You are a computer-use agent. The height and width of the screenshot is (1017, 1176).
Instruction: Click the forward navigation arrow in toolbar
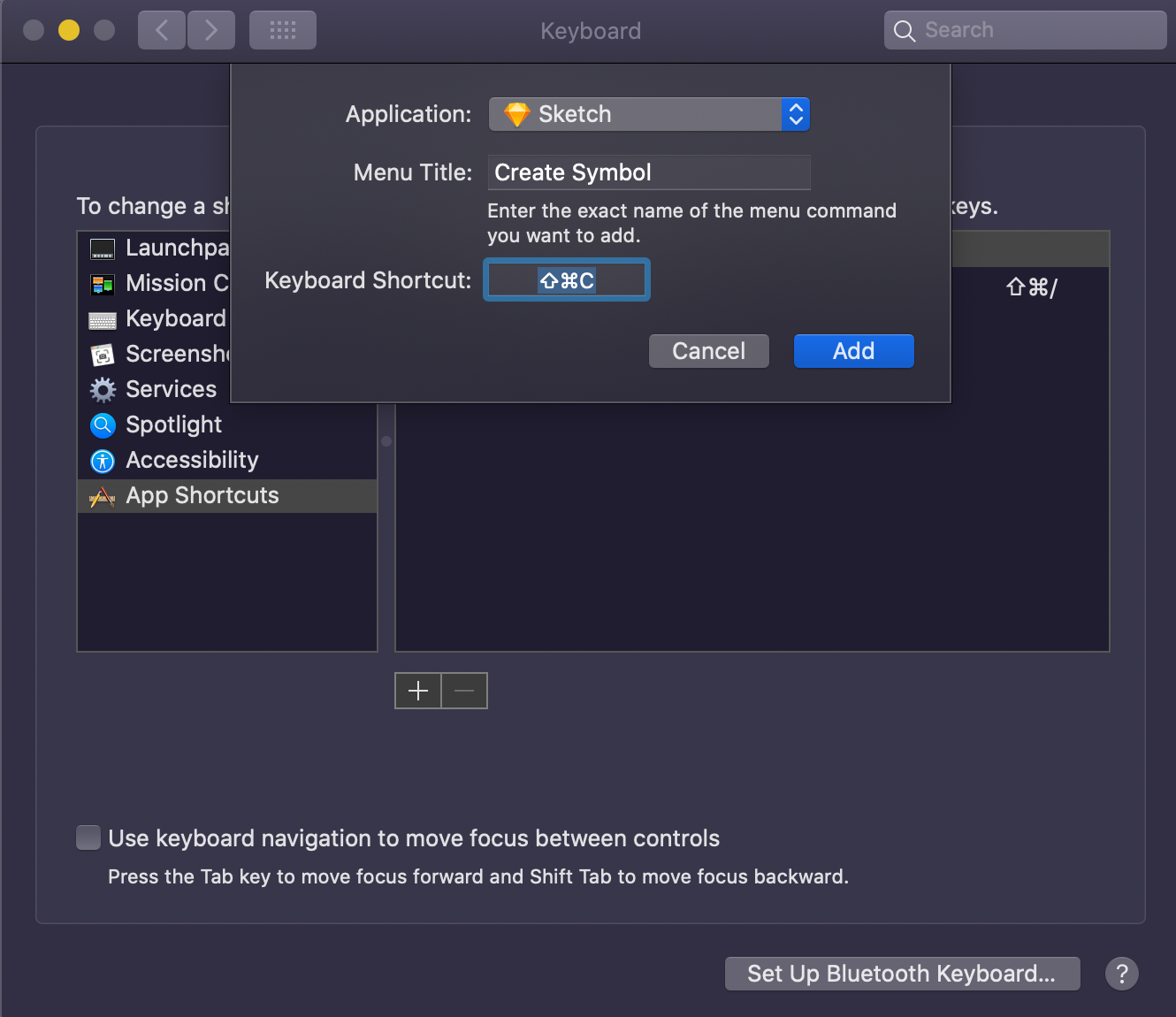pyautogui.click(x=211, y=30)
